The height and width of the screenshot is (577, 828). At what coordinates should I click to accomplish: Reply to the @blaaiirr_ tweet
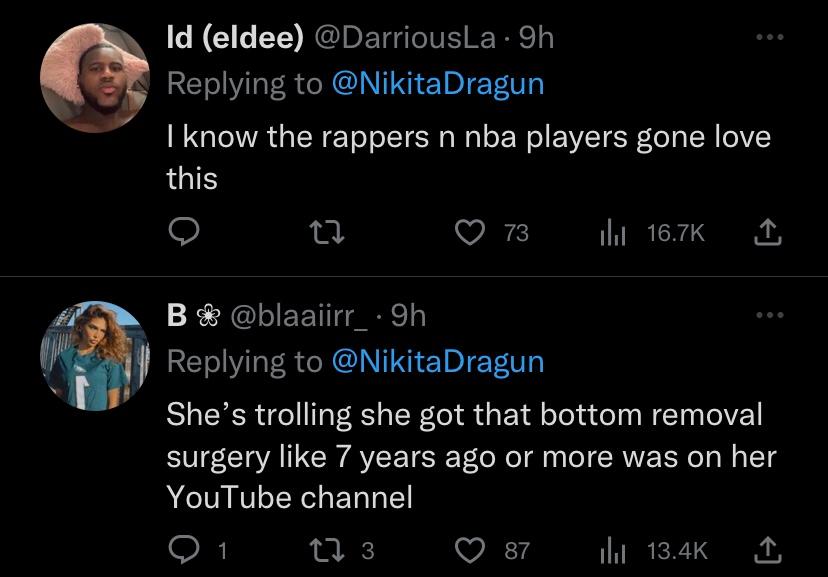click(180, 550)
